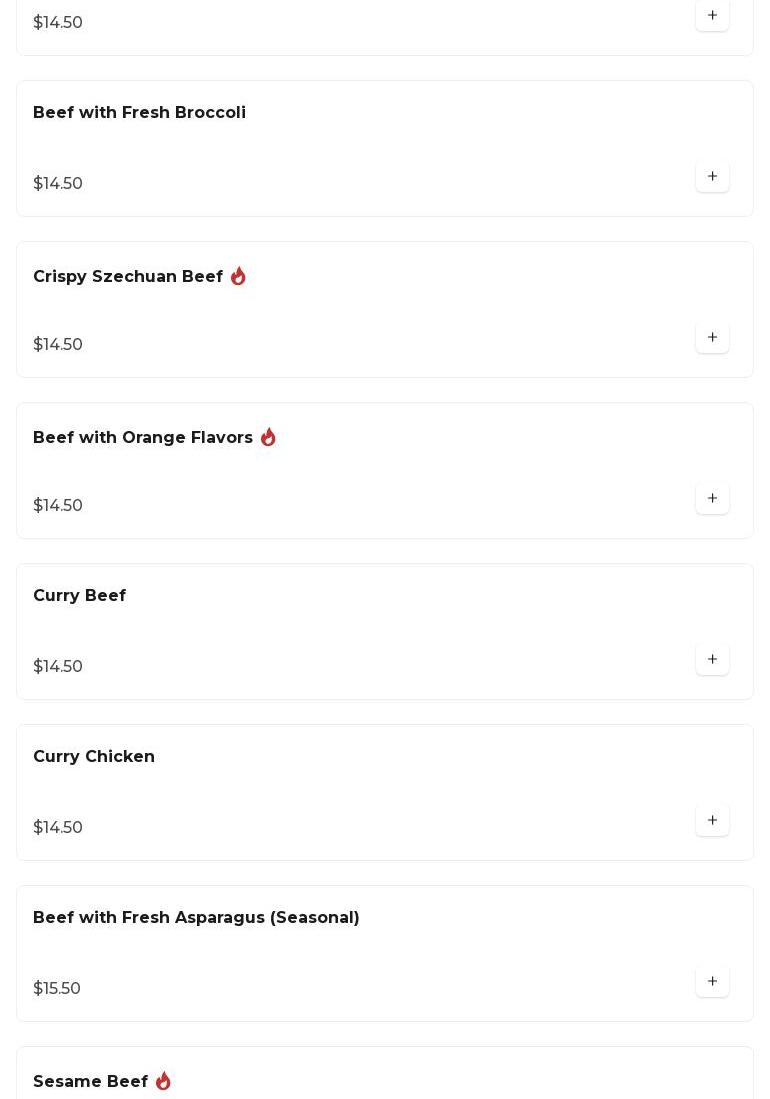The image size is (770, 1099).
Task: Click plus button for Beef with Orange Flavors
Action: (x=712, y=499)
